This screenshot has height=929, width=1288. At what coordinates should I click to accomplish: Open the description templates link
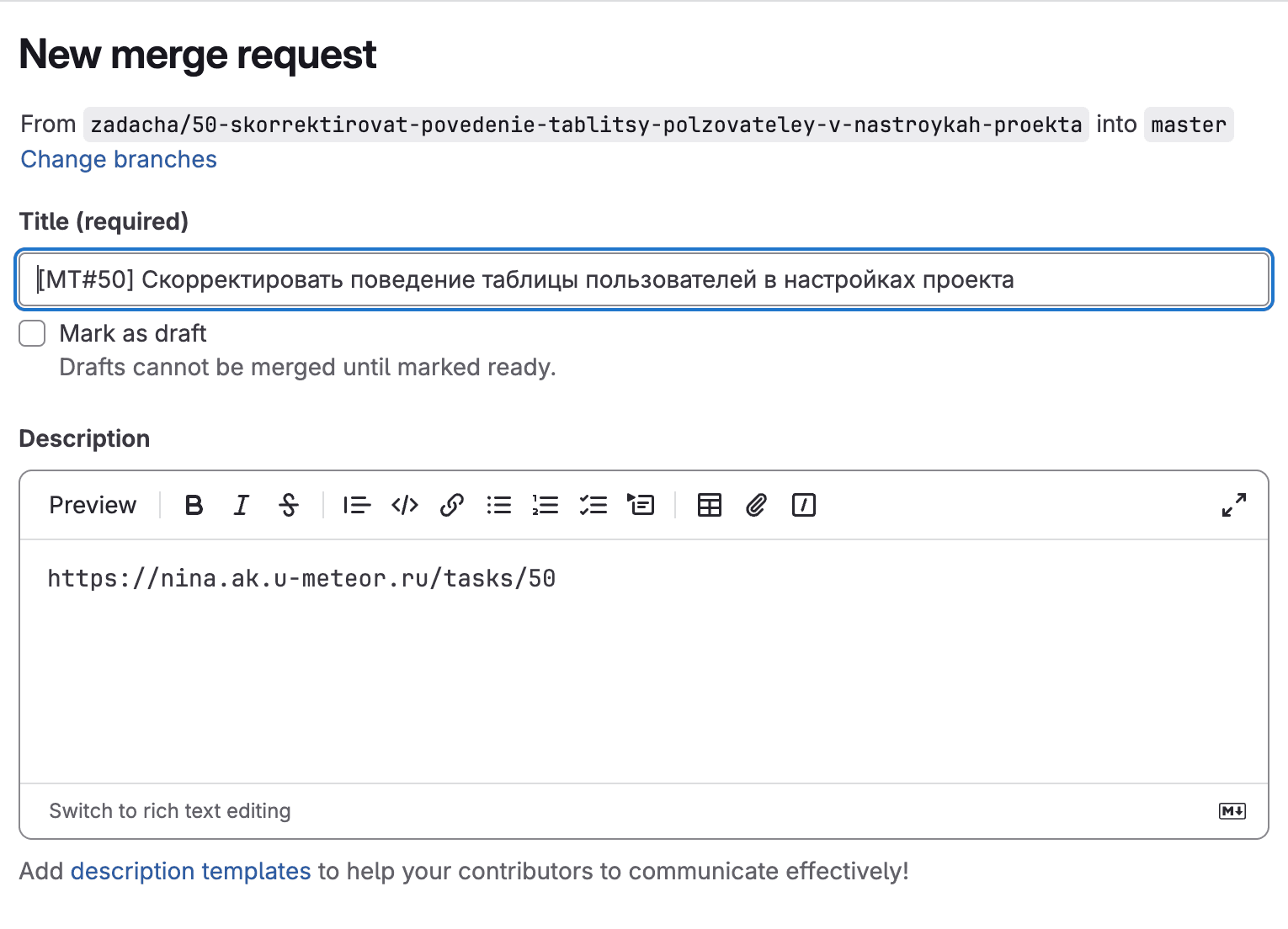(191, 871)
